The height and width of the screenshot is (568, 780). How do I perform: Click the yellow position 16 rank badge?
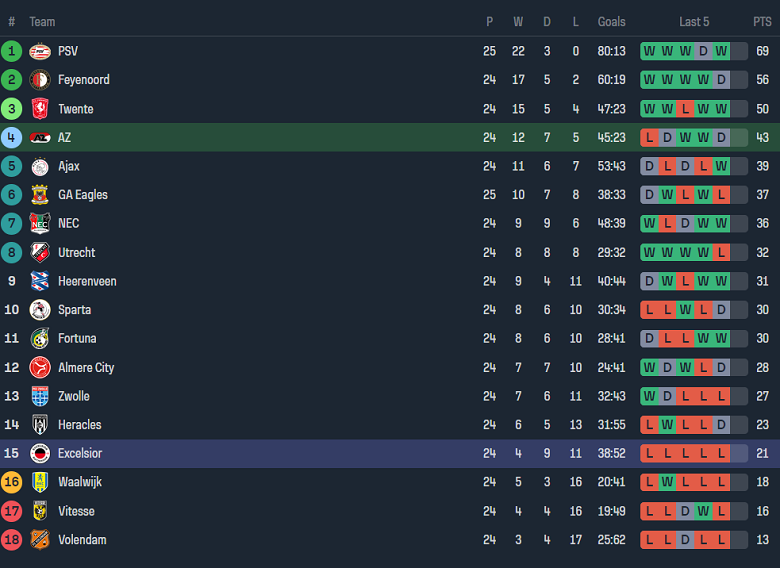pyautogui.click(x=12, y=482)
